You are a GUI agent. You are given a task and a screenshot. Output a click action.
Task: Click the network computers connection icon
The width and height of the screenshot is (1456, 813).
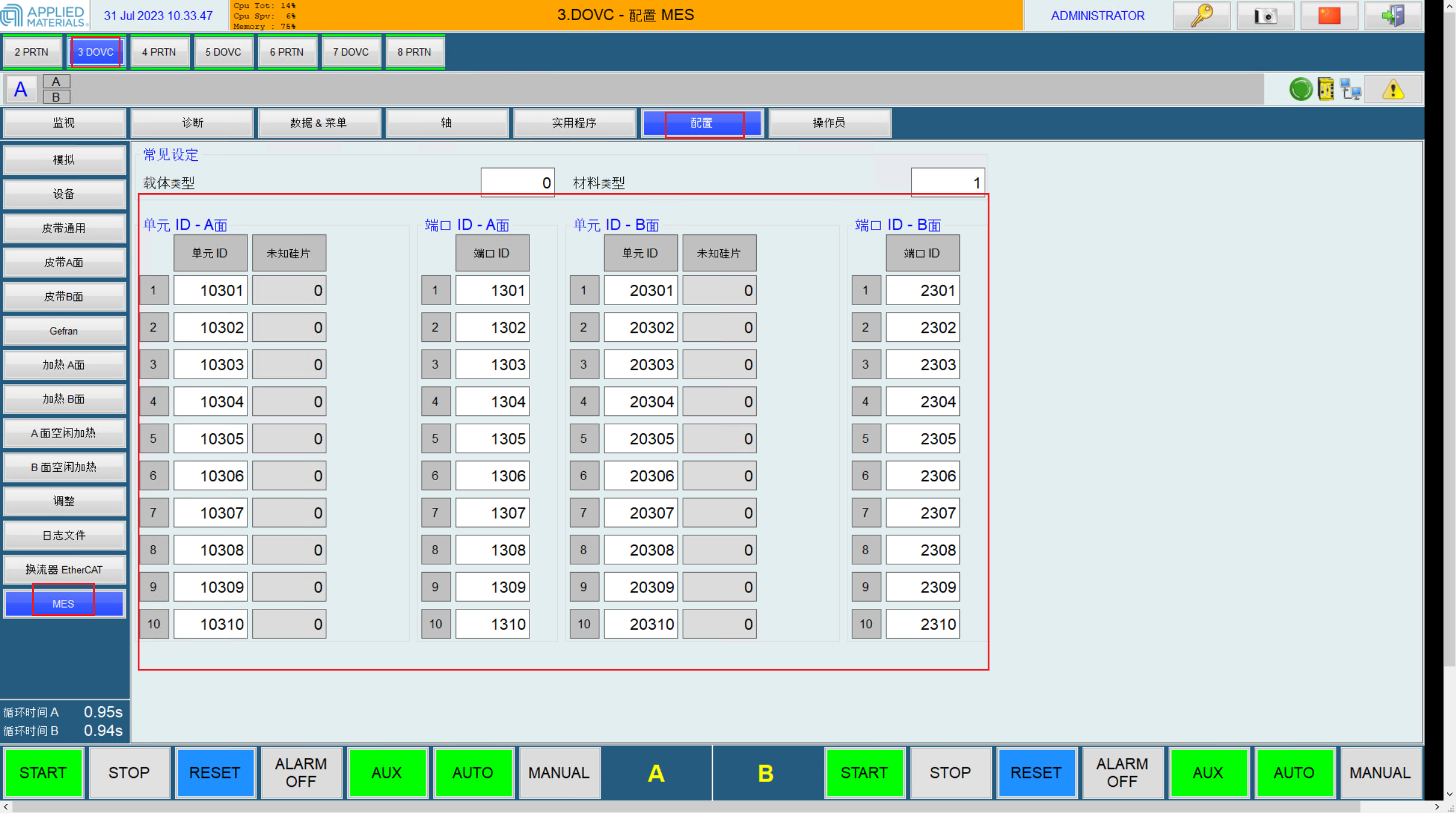1350,90
